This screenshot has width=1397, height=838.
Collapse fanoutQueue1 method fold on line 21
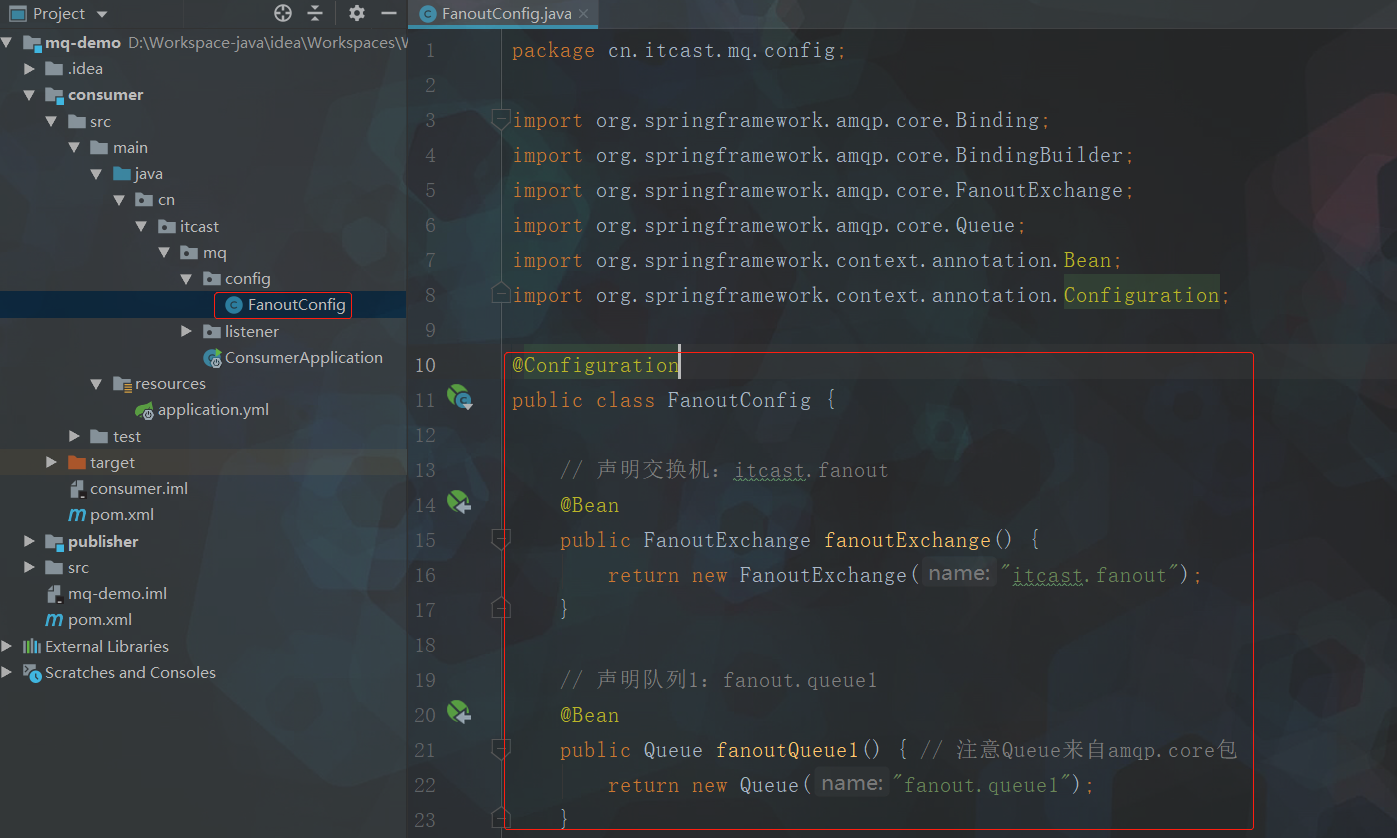(501, 750)
